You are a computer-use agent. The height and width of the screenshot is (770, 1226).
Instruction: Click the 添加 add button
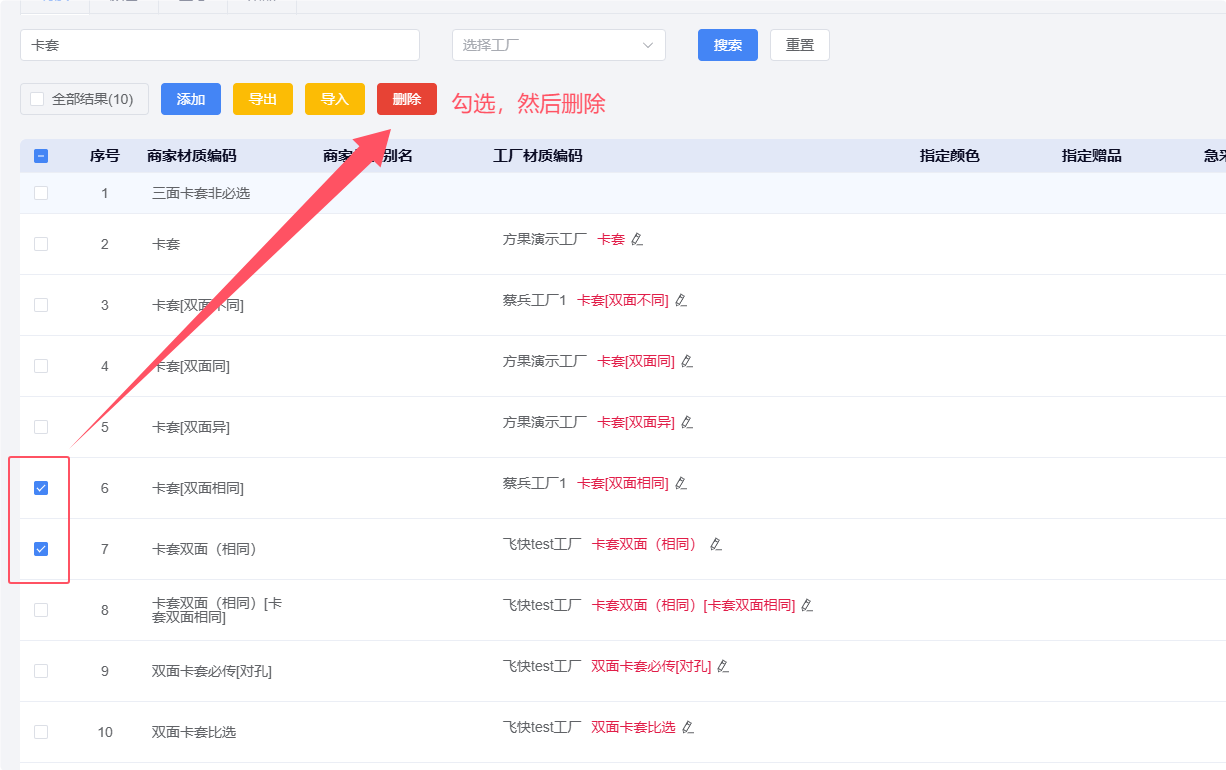[191, 99]
